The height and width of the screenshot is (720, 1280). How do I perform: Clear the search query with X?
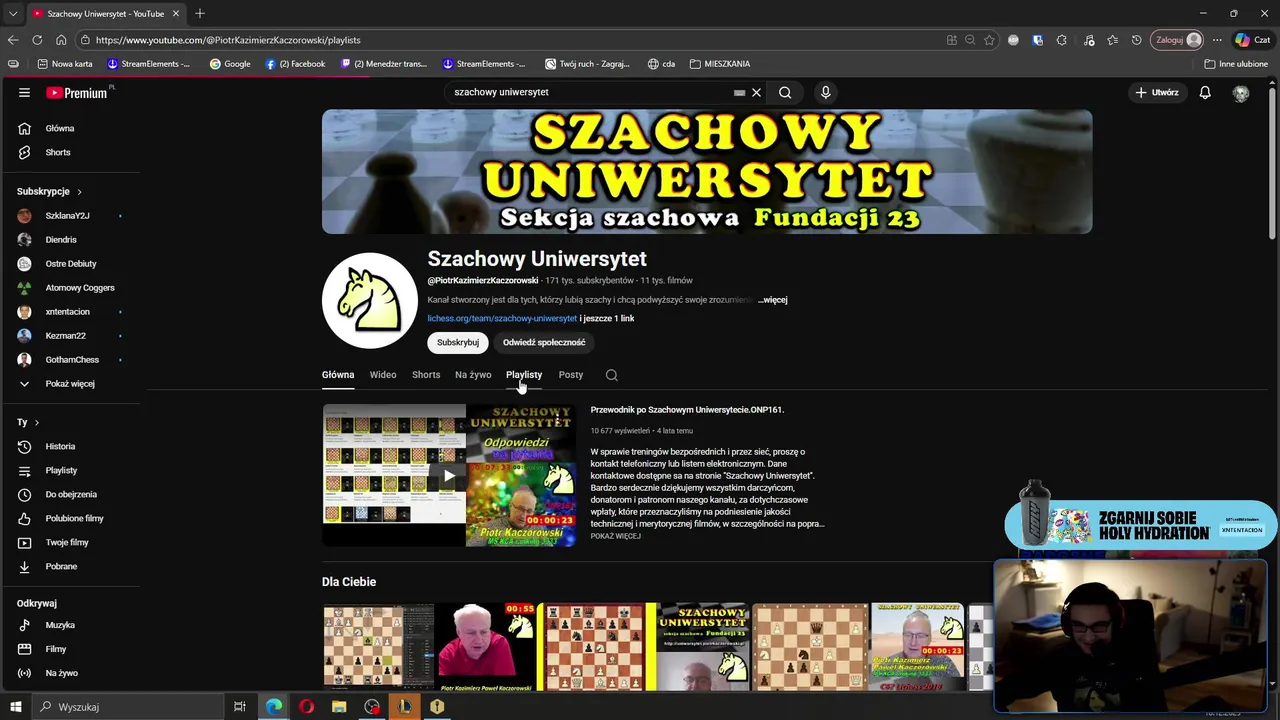756,92
